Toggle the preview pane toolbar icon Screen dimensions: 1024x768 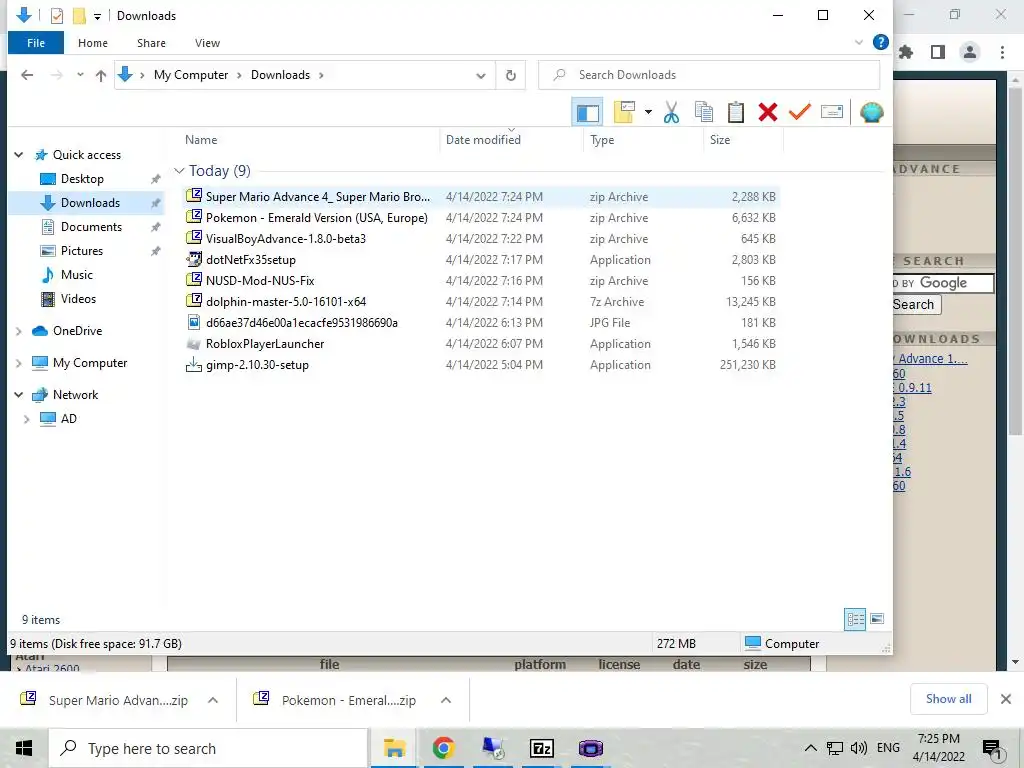[x=586, y=112]
